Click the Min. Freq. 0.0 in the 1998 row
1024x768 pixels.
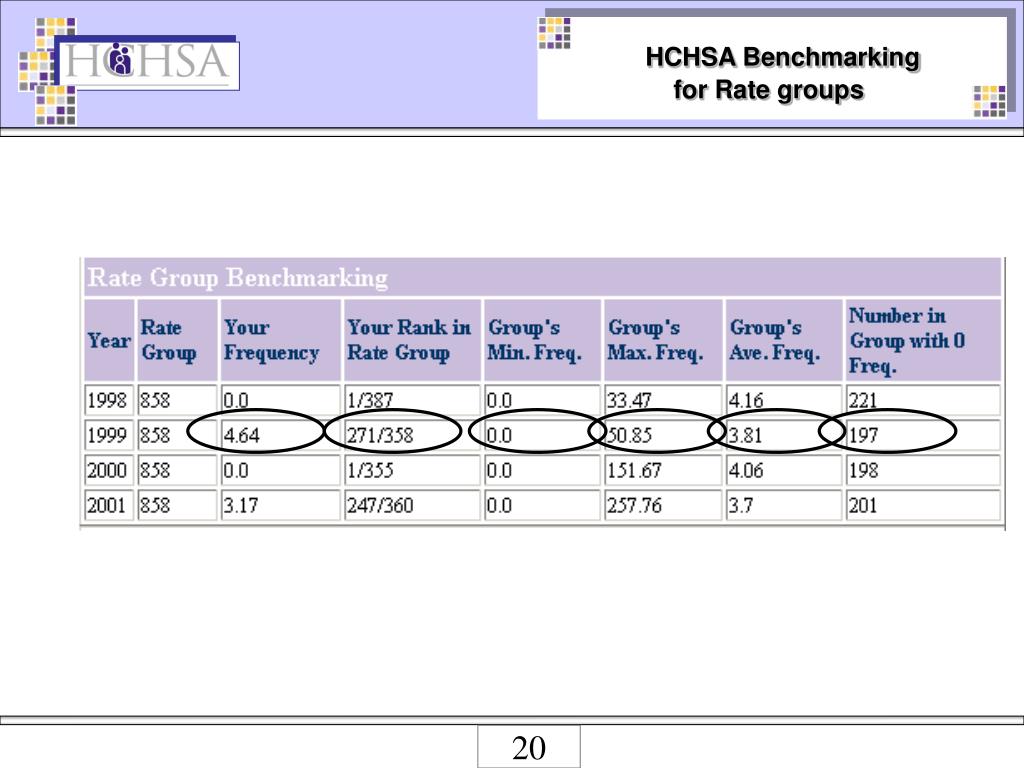pos(542,400)
